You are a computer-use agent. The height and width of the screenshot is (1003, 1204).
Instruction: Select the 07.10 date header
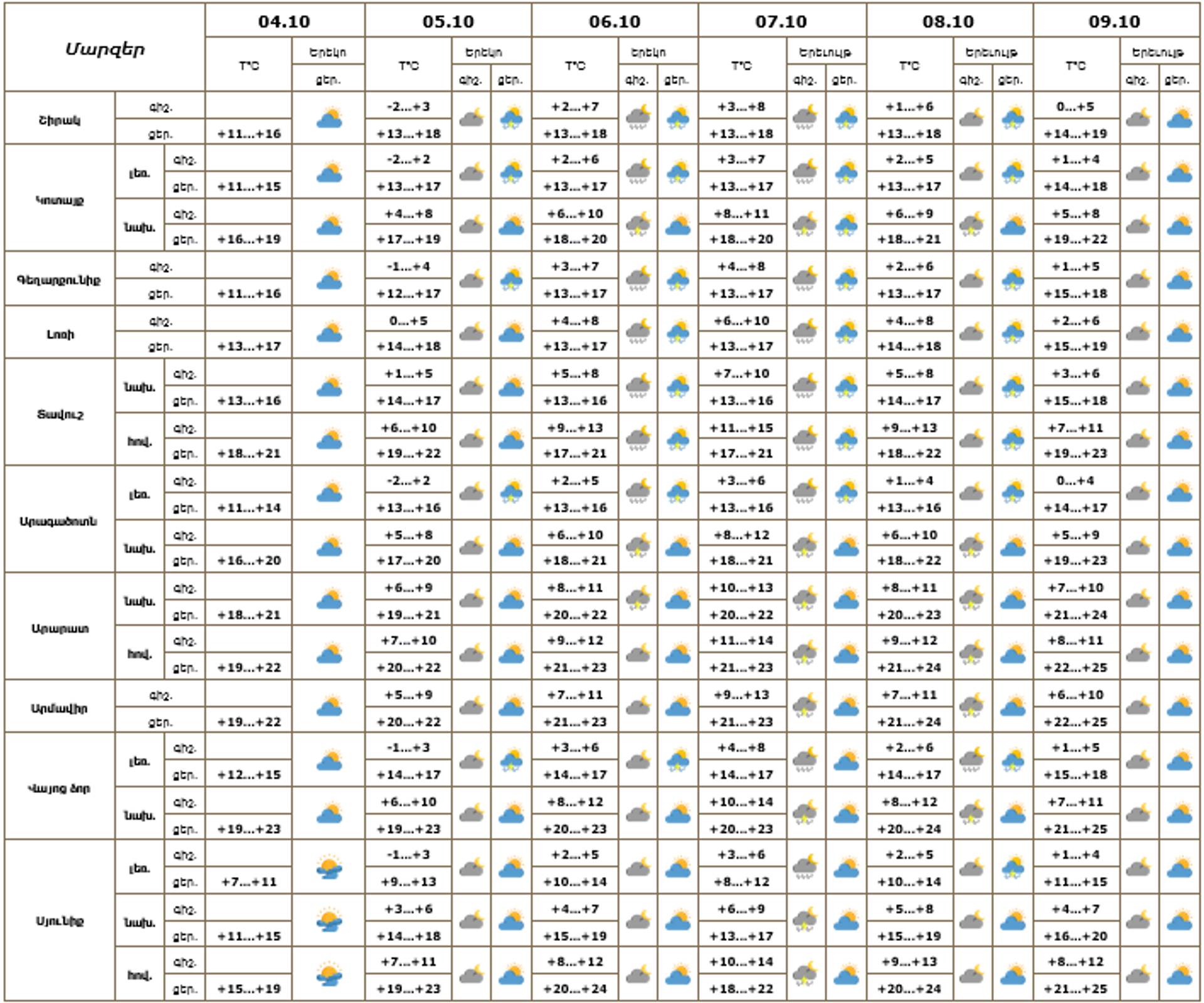pos(781,21)
